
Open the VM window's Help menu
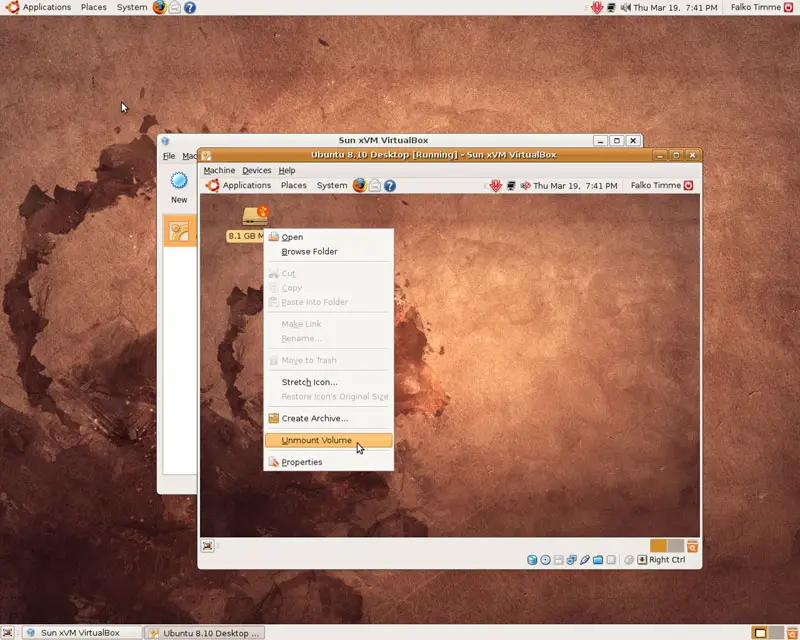coord(287,170)
